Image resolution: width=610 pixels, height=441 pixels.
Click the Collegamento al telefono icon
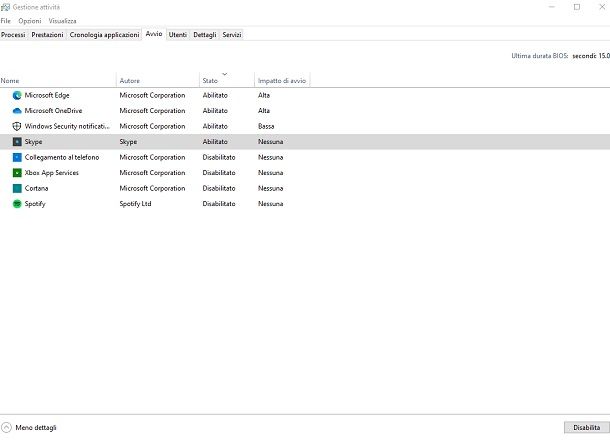coord(17,158)
